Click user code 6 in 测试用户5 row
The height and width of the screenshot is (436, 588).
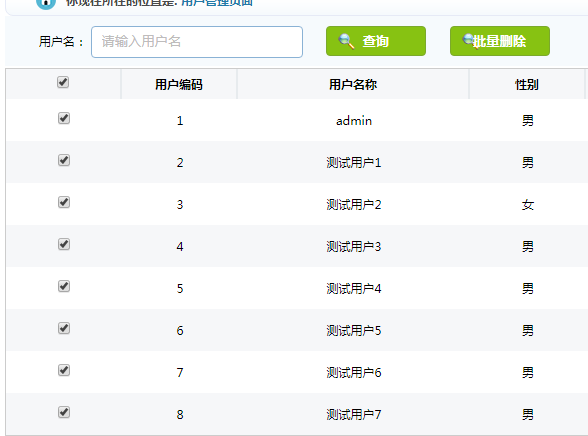(x=180, y=331)
